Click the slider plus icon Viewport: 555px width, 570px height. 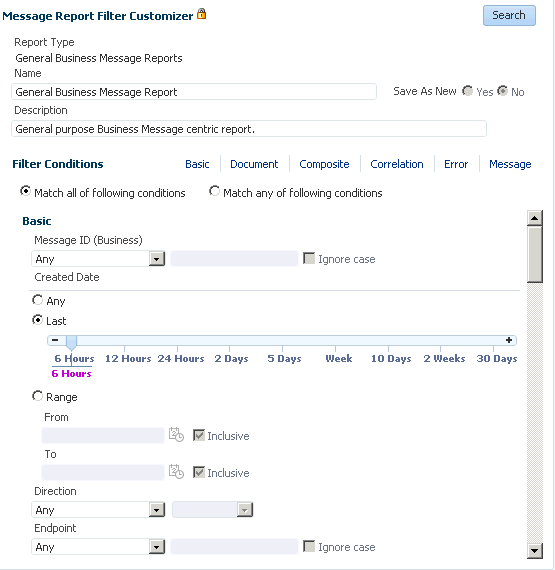click(x=509, y=340)
